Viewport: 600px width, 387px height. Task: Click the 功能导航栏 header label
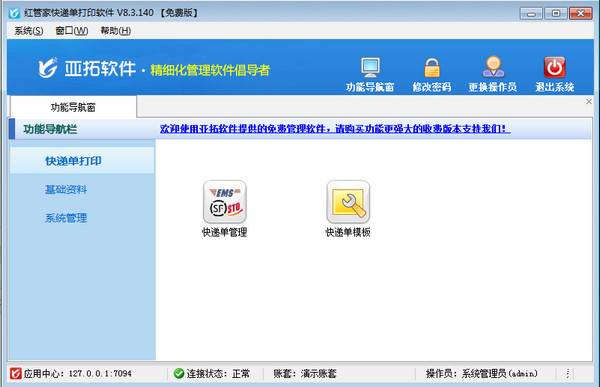(x=50, y=129)
